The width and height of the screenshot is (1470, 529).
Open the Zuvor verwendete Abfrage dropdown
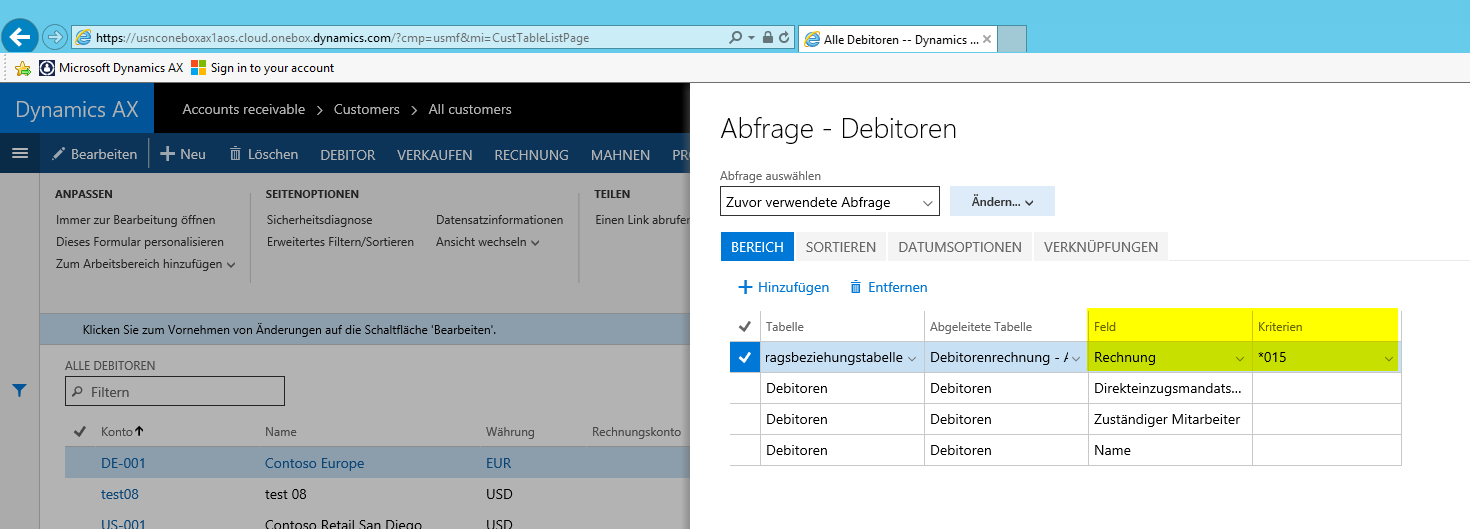829,202
